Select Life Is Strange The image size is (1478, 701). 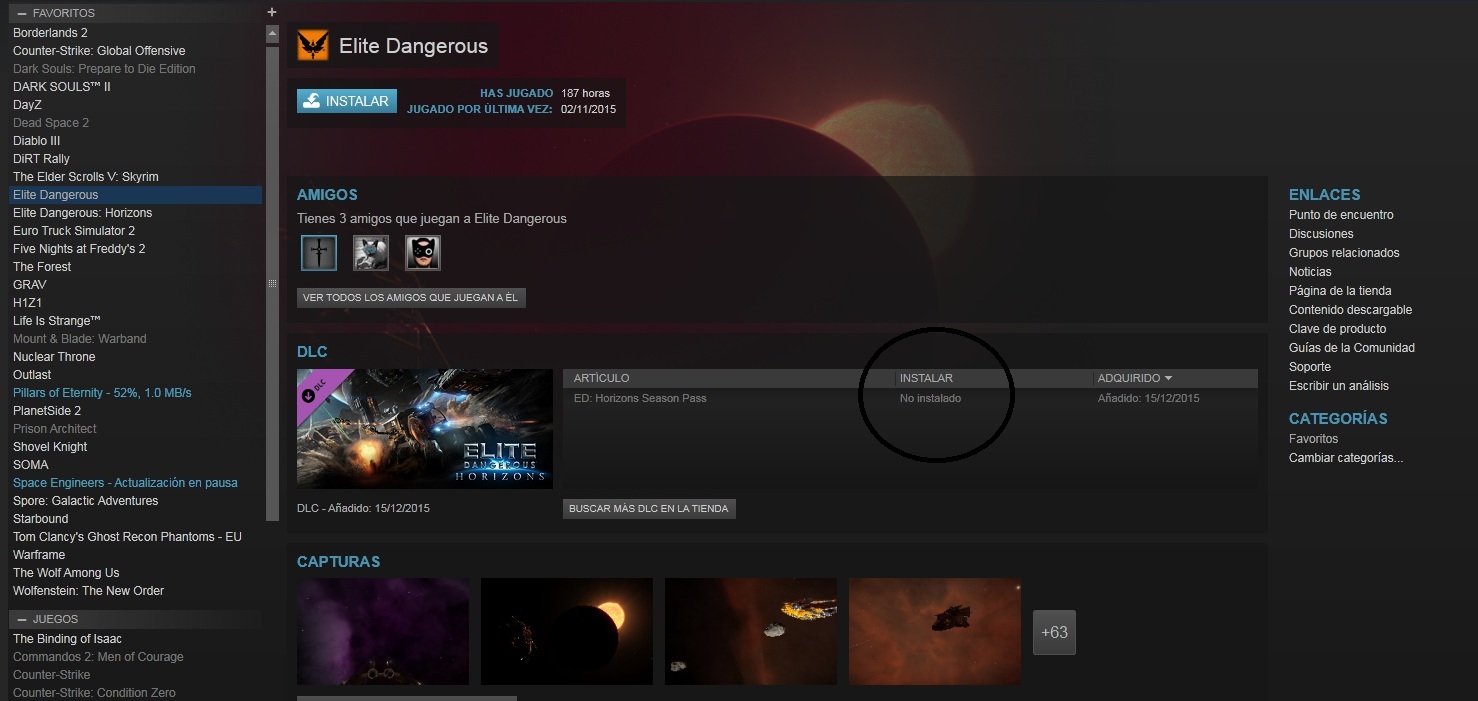57,321
